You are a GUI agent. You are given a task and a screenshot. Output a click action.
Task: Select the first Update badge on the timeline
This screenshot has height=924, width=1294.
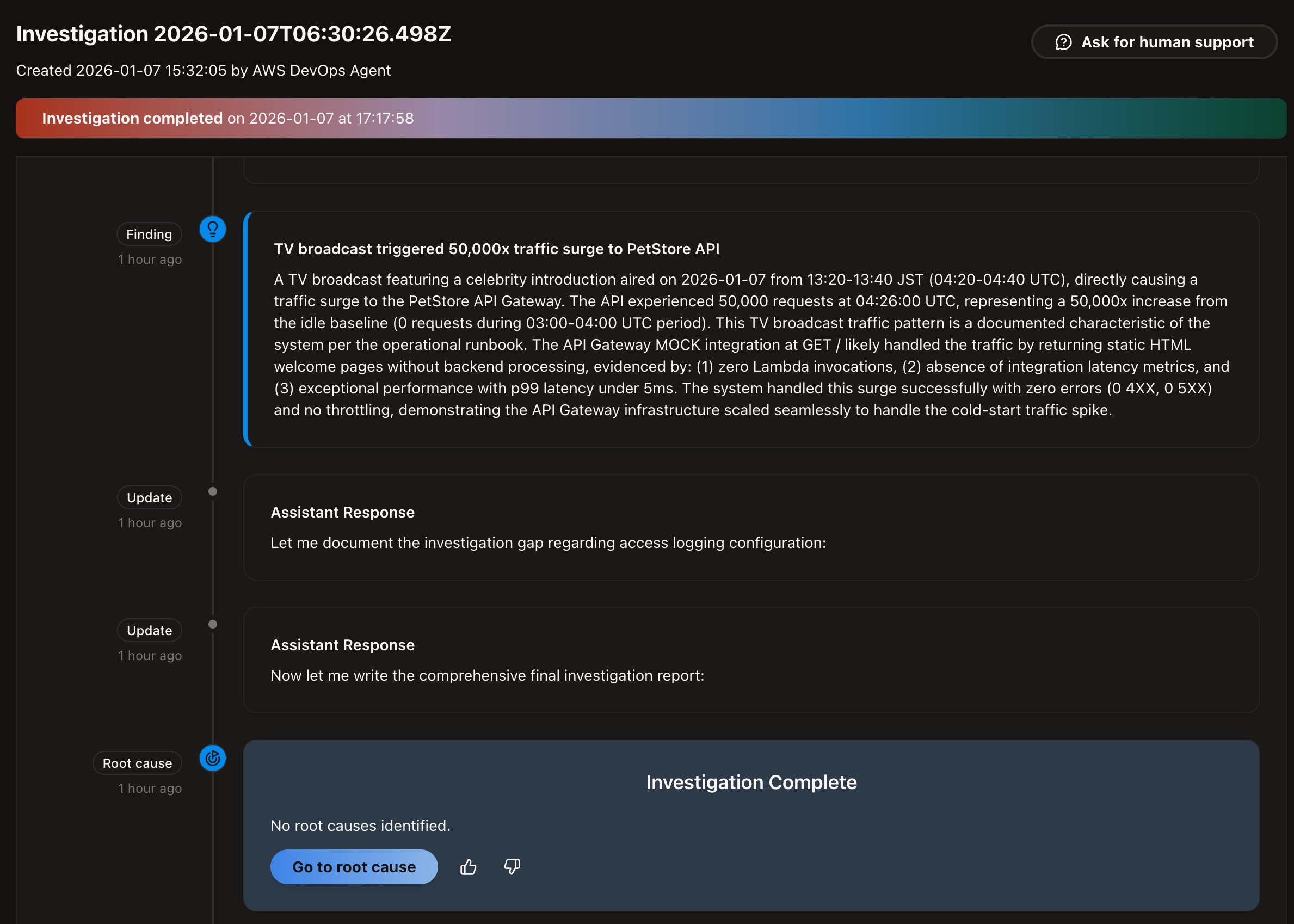coord(149,497)
